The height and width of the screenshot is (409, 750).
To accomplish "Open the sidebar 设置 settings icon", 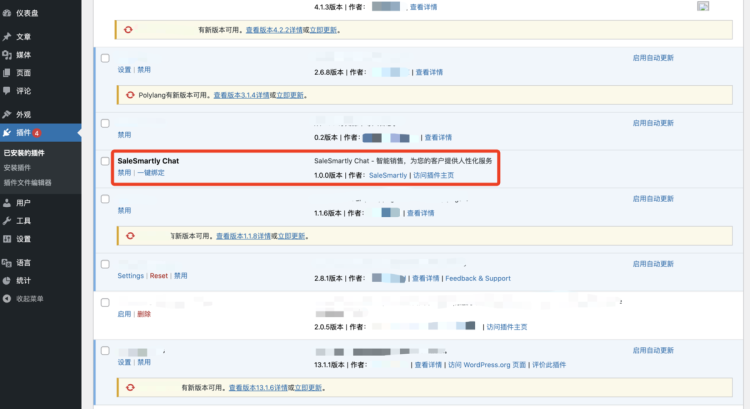I will click(7, 239).
